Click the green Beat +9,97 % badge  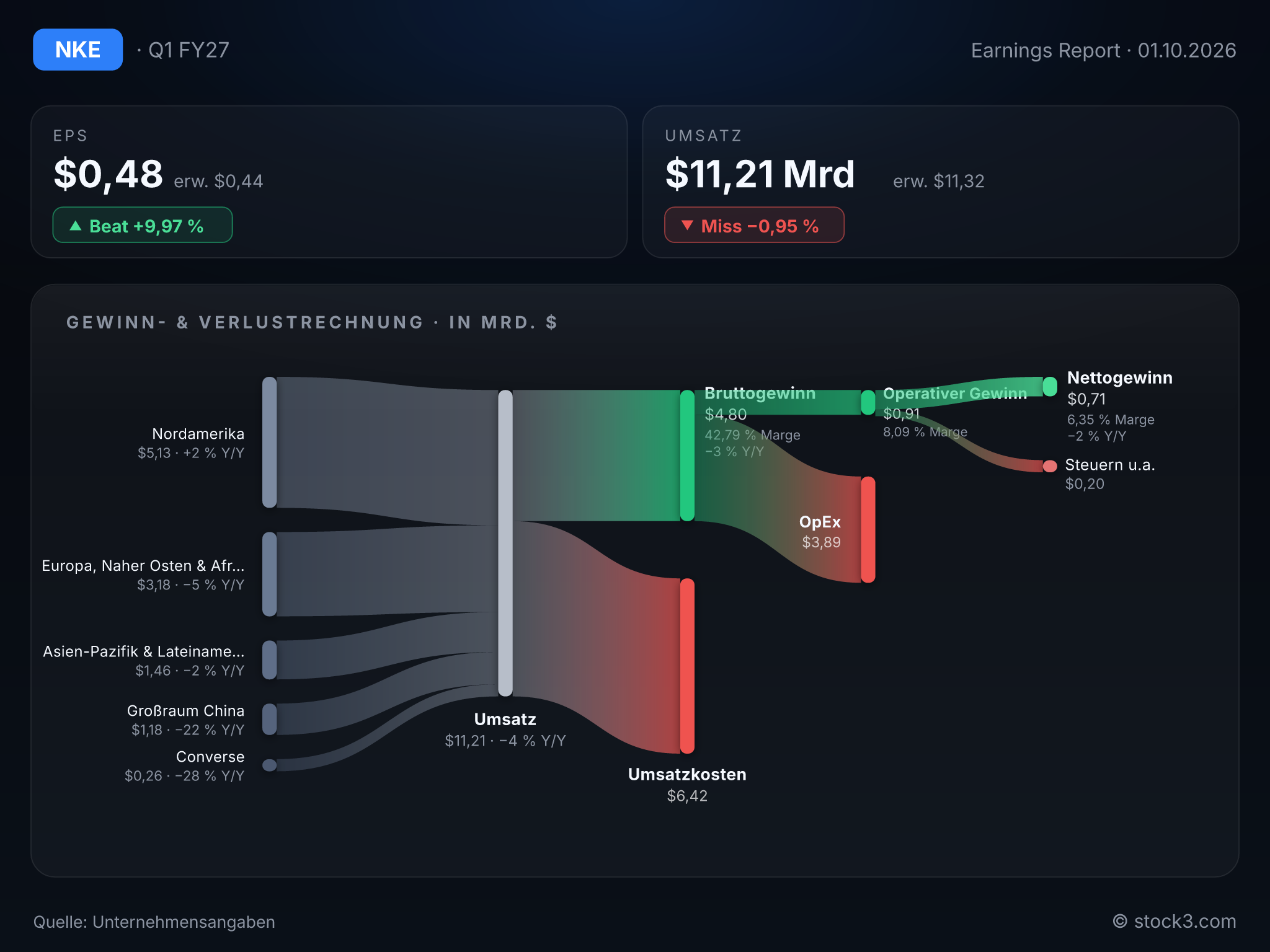143,225
